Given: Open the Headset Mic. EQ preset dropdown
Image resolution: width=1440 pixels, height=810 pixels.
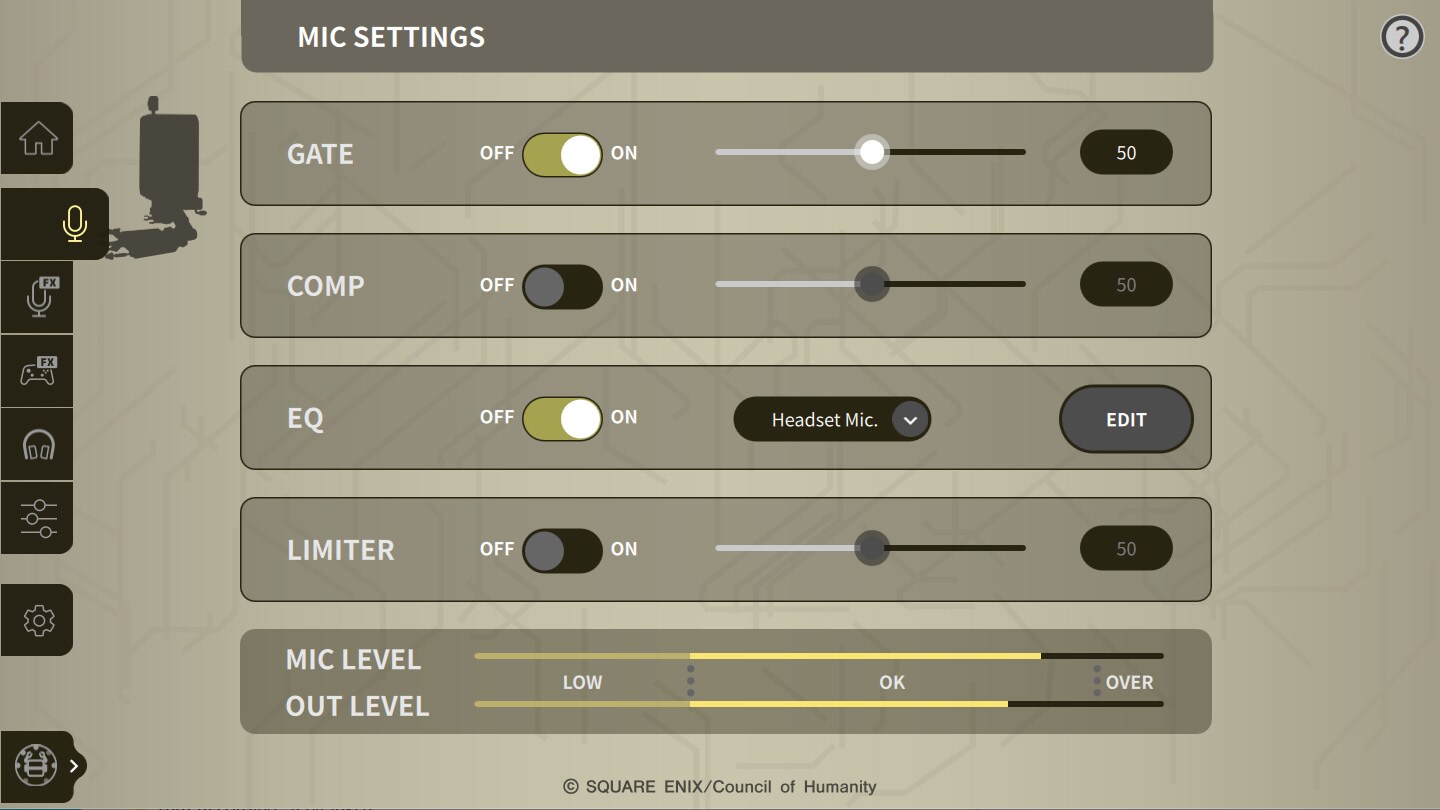Looking at the screenshot, I should (832, 419).
